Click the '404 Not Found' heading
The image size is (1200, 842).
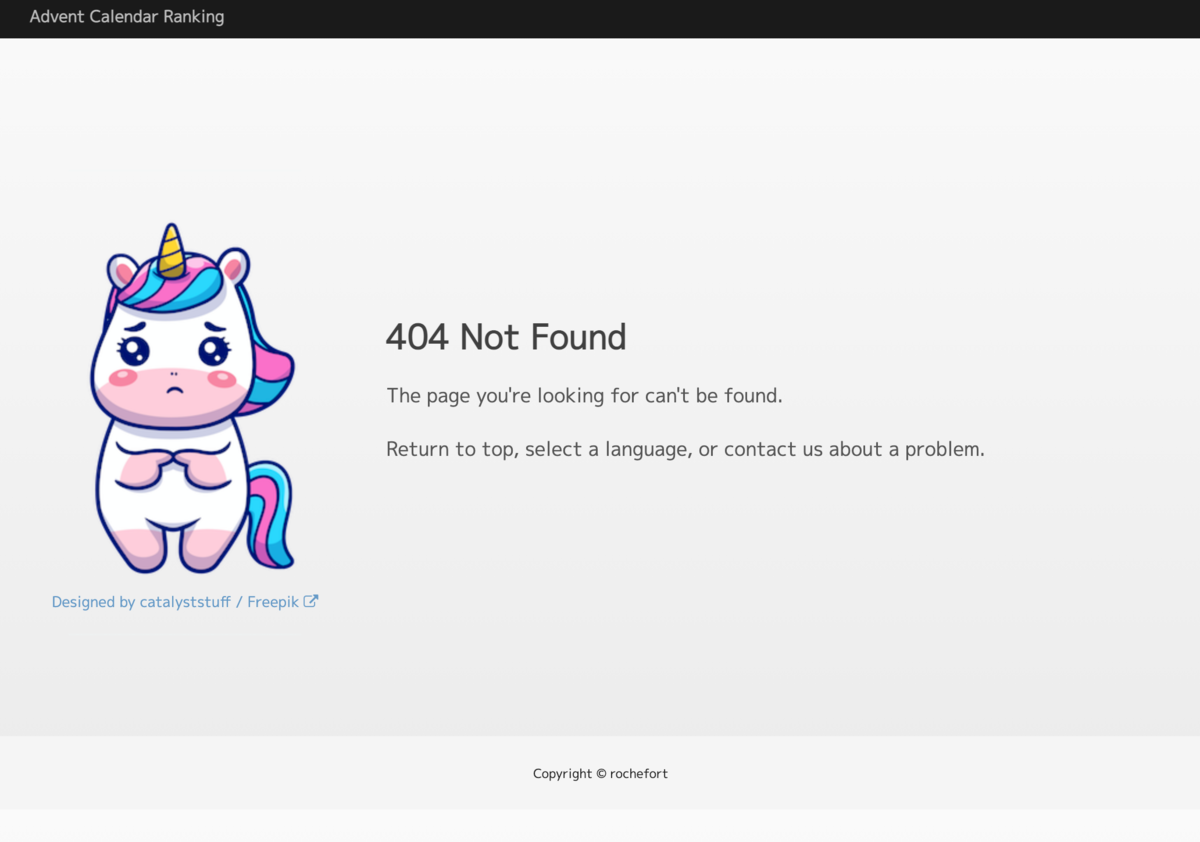506,337
